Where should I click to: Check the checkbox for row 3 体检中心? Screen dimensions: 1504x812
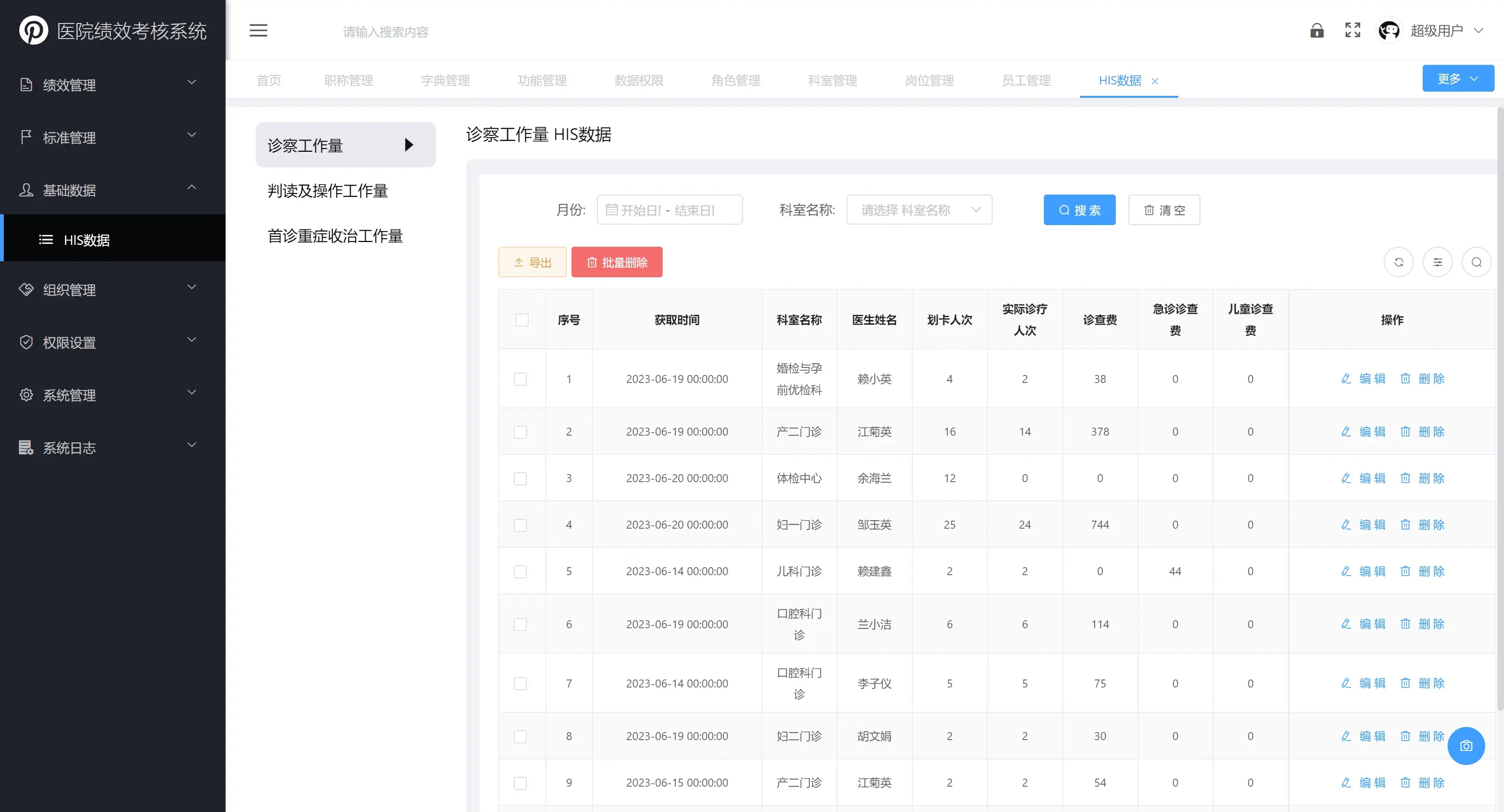(x=520, y=479)
